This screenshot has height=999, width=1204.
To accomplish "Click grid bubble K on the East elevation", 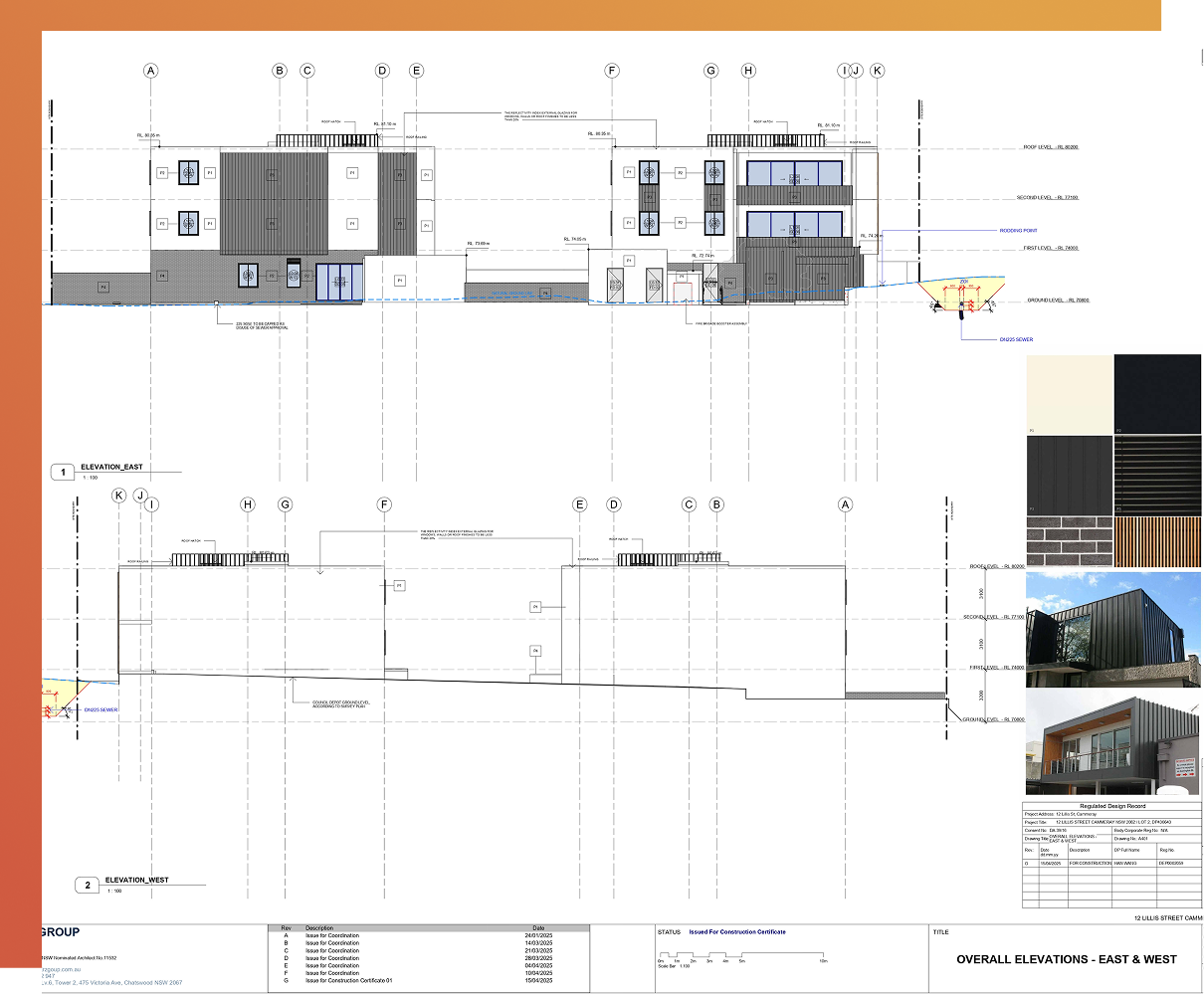I will click(877, 71).
